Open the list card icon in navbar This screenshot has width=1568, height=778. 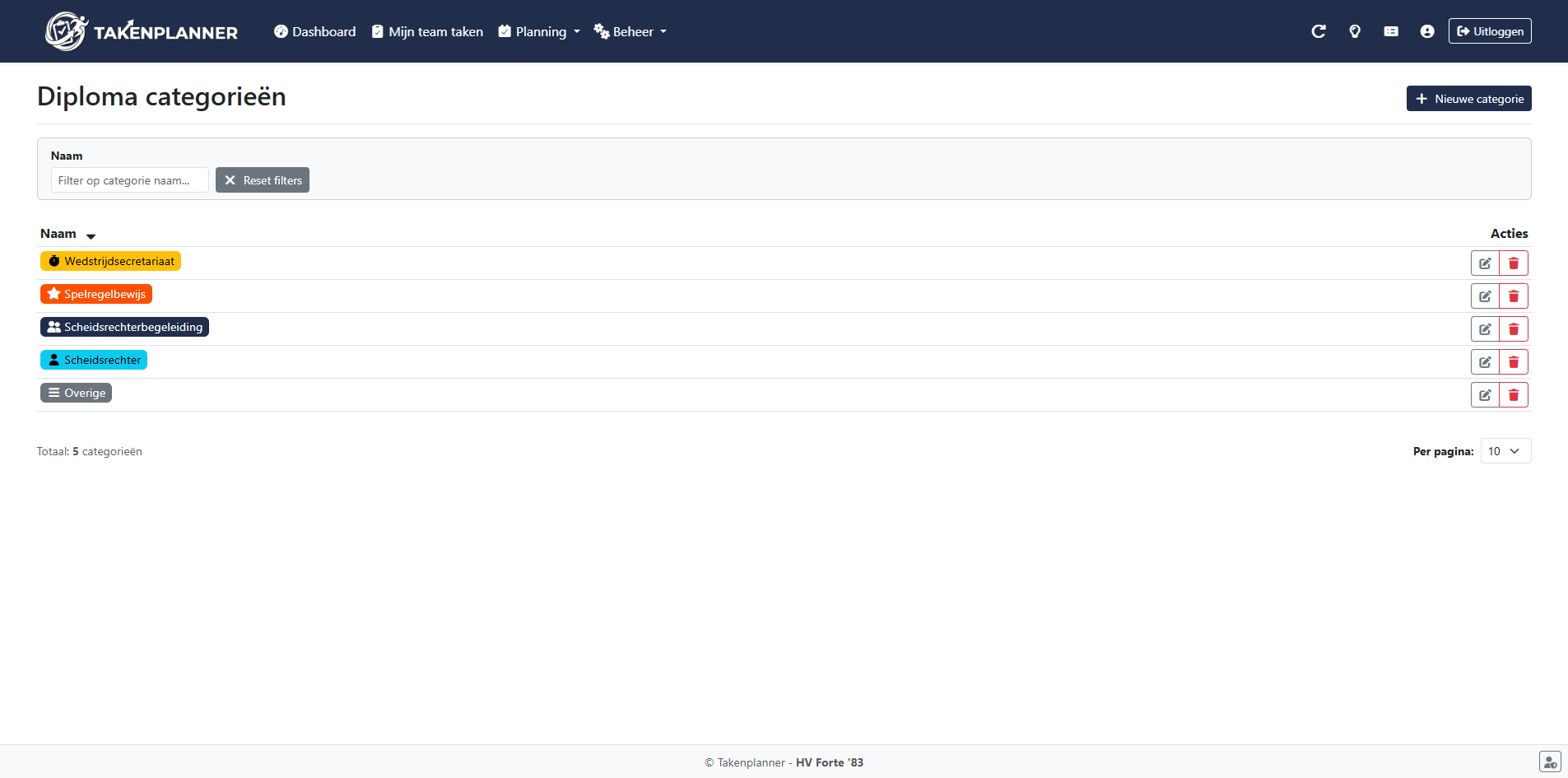[1390, 31]
